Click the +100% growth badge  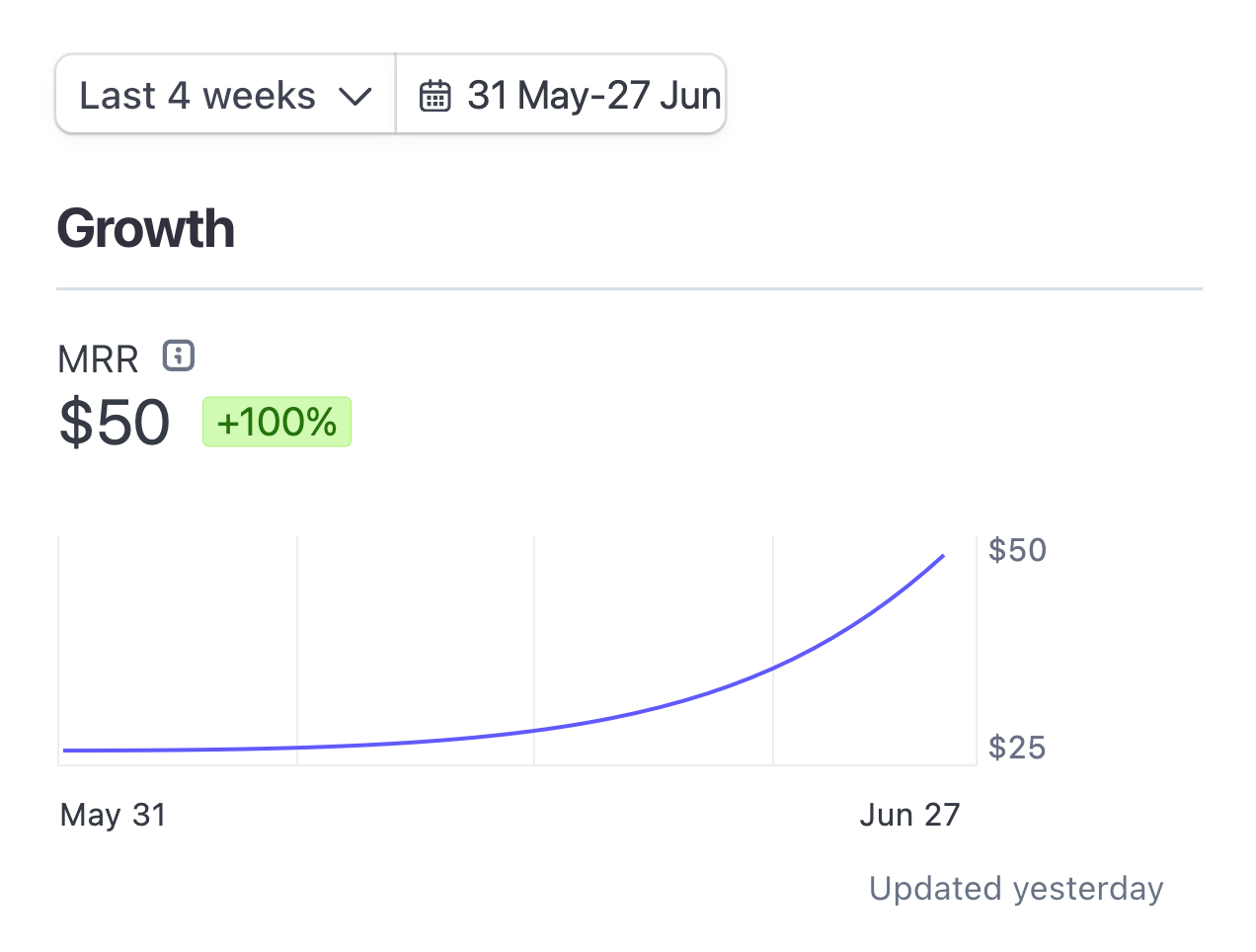[x=276, y=422]
